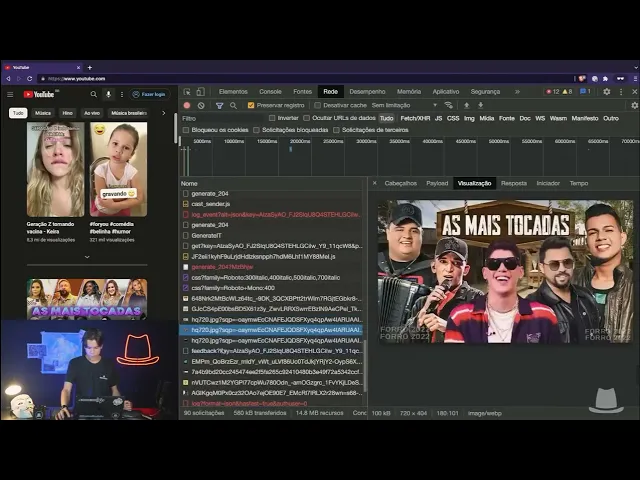Expand more DevTools tabs chevron
This screenshot has height=480, width=640.
coord(517,92)
